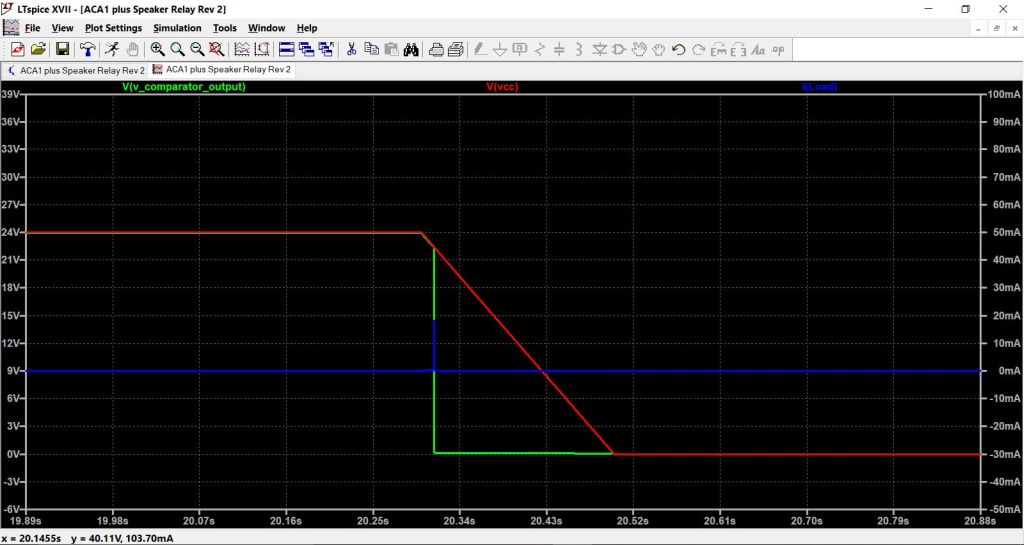
Task: Click the blue I(Load) trace label
Action: coord(820,86)
